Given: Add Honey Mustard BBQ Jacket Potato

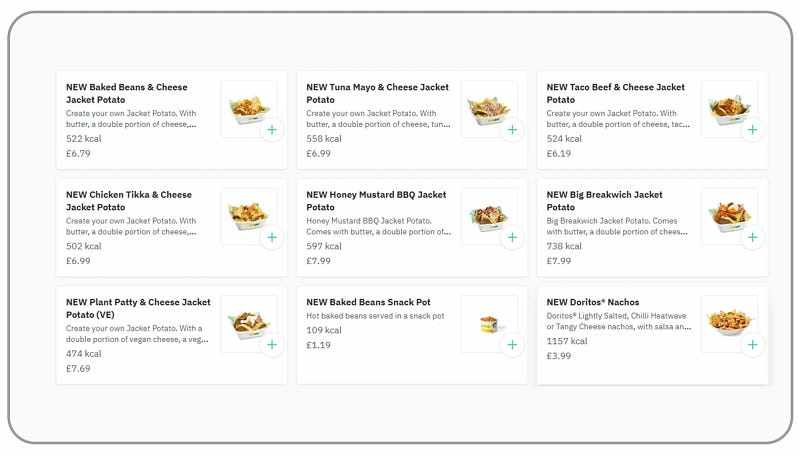Looking at the screenshot, I should pos(512,238).
